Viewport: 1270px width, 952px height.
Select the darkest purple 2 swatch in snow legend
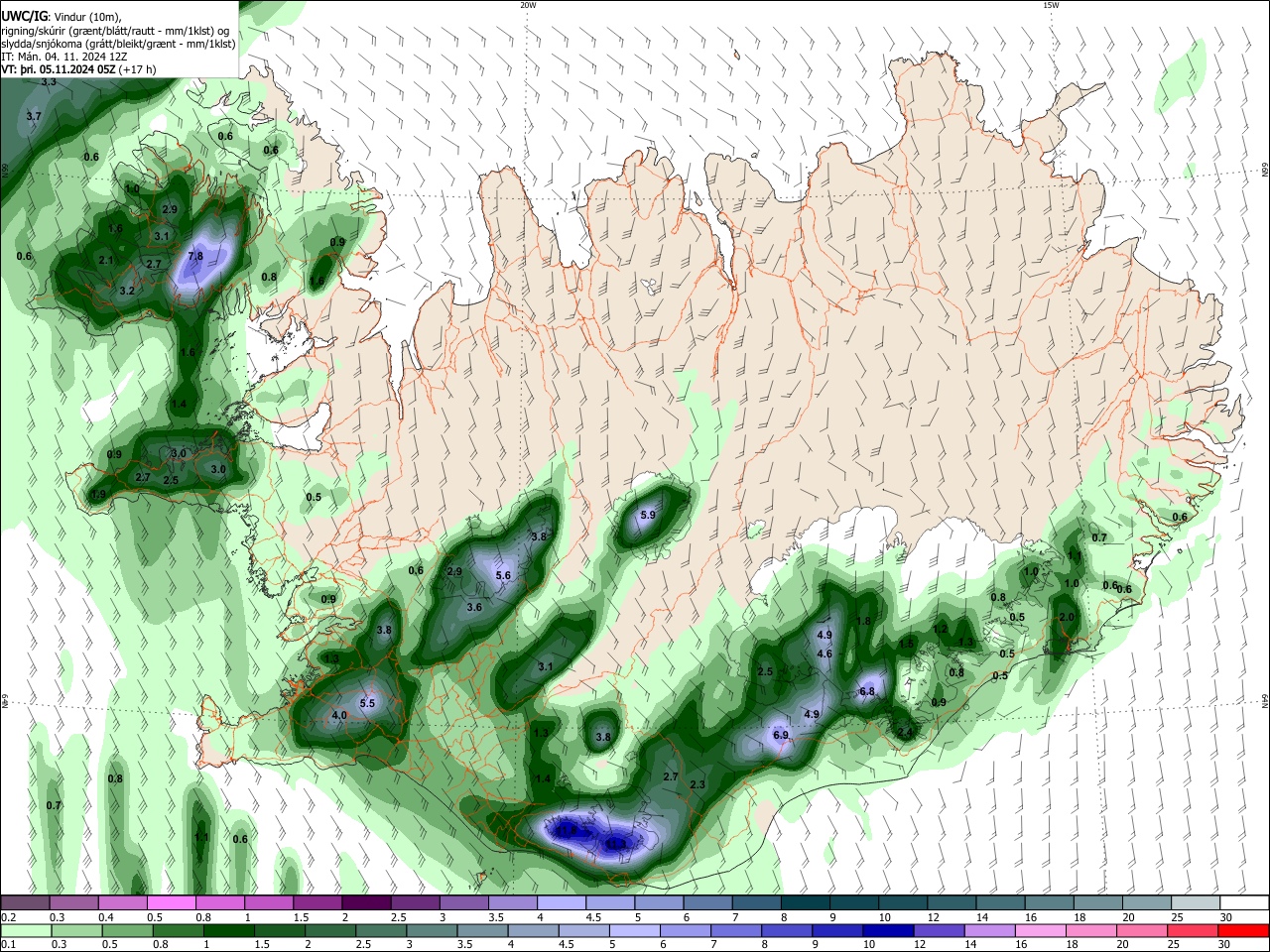tap(366, 902)
